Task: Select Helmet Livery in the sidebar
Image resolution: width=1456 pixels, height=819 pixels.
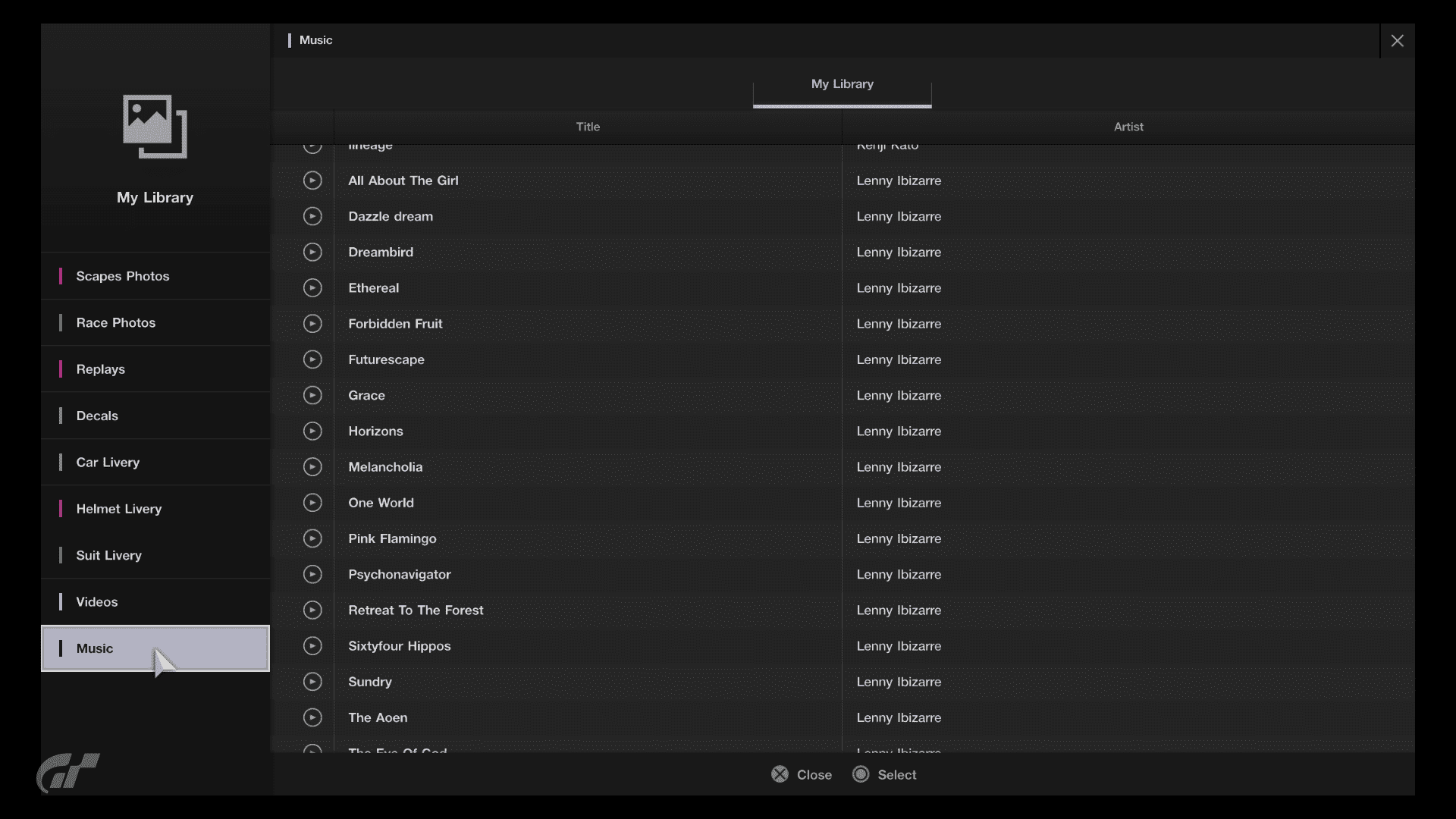Action: tap(155, 509)
